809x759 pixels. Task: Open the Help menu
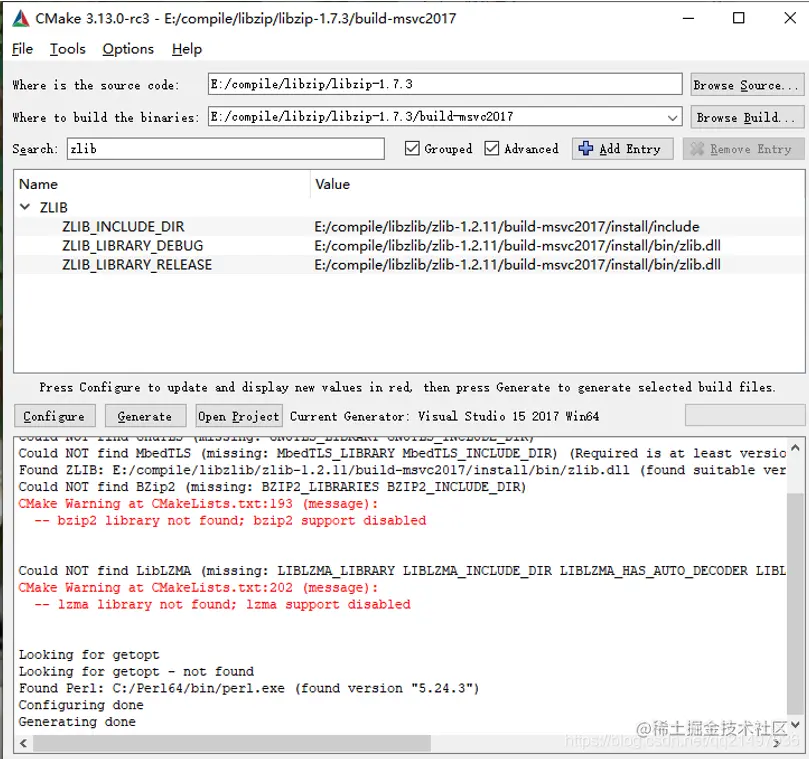pyautogui.click(x=187, y=49)
